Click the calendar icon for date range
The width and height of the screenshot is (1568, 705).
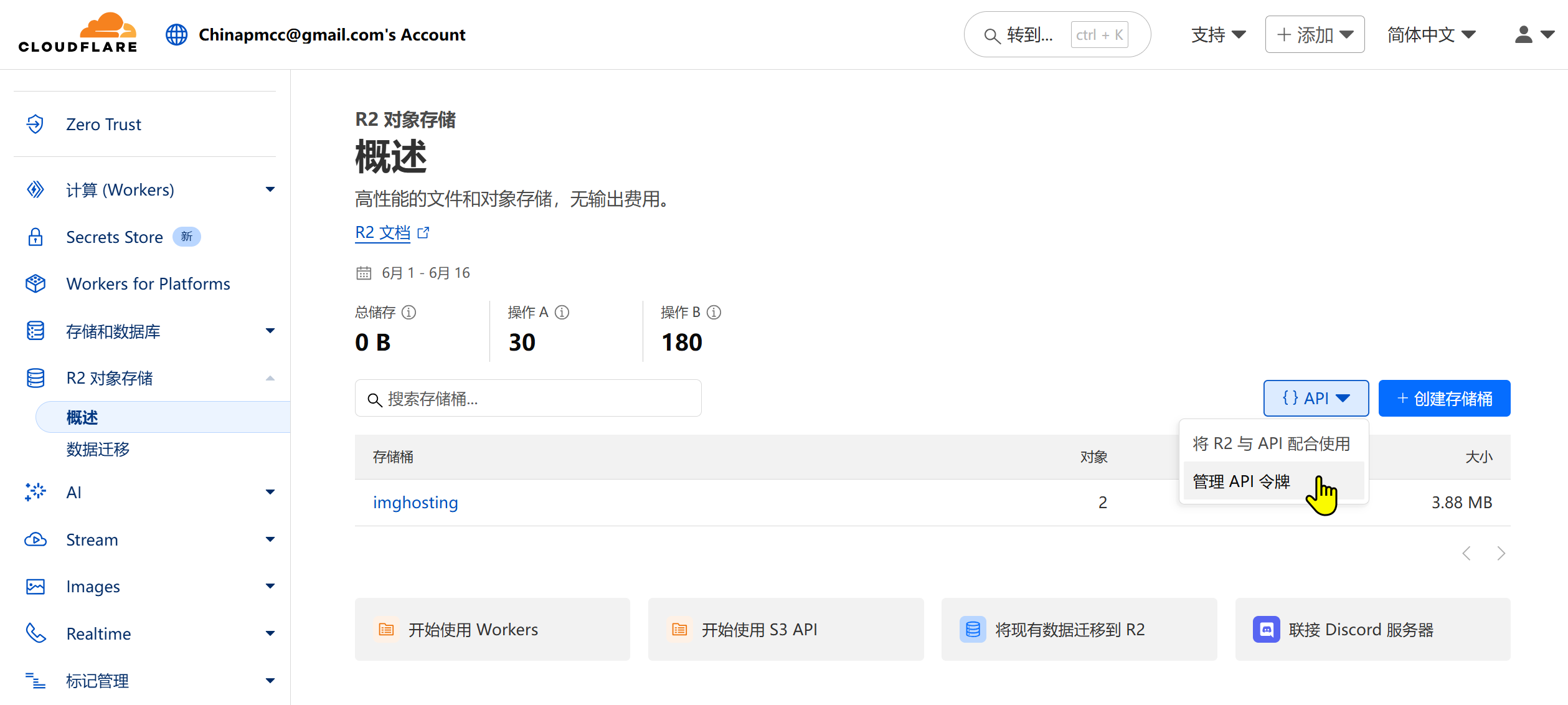click(x=364, y=273)
